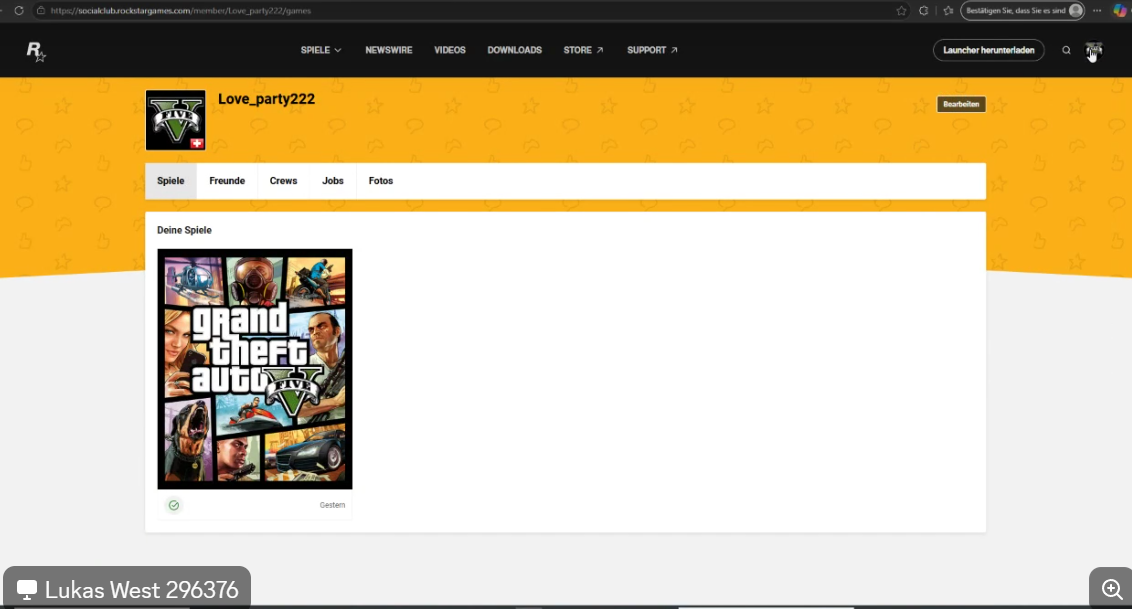The width and height of the screenshot is (1132, 609).
Task: Click the Lukas West 296376 screen-share label
Action: pyautogui.click(x=128, y=590)
